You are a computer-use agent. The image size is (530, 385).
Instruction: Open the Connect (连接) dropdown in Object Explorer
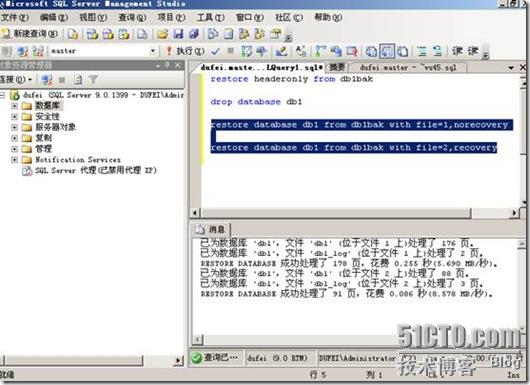[x=16, y=80]
